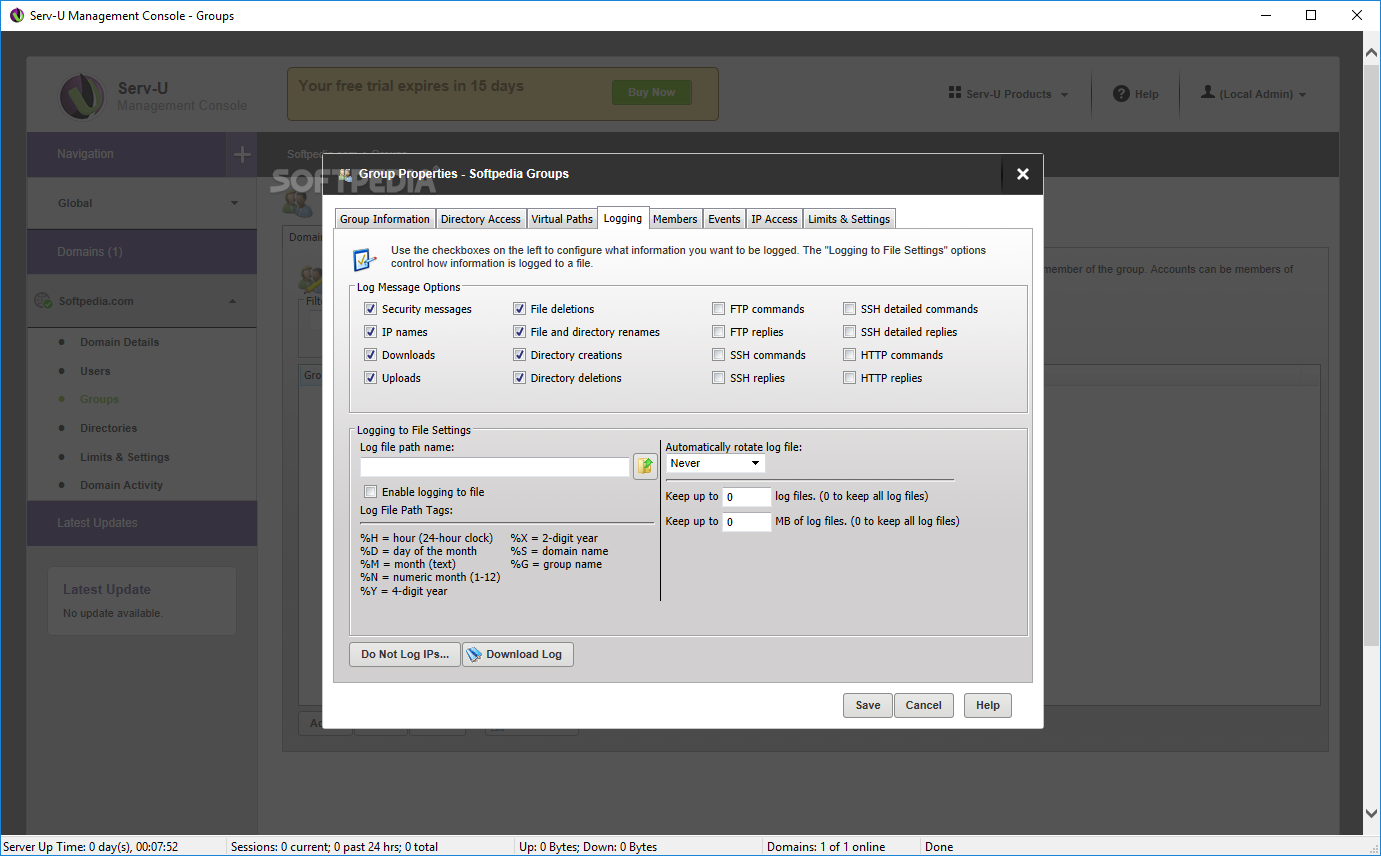This screenshot has height=856, width=1381.
Task: Check Enable logging to file
Action: click(x=371, y=492)
